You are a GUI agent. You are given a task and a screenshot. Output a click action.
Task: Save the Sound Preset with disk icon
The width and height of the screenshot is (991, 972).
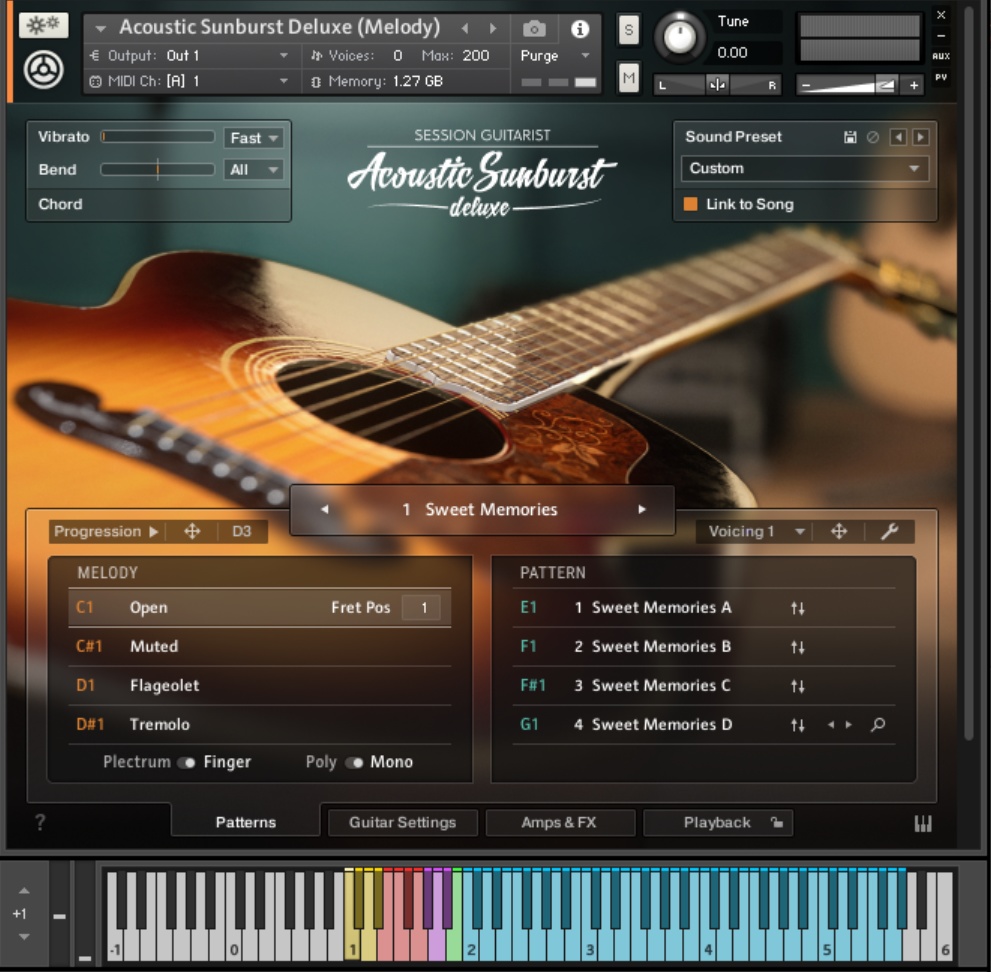click(x=850, y=137)
